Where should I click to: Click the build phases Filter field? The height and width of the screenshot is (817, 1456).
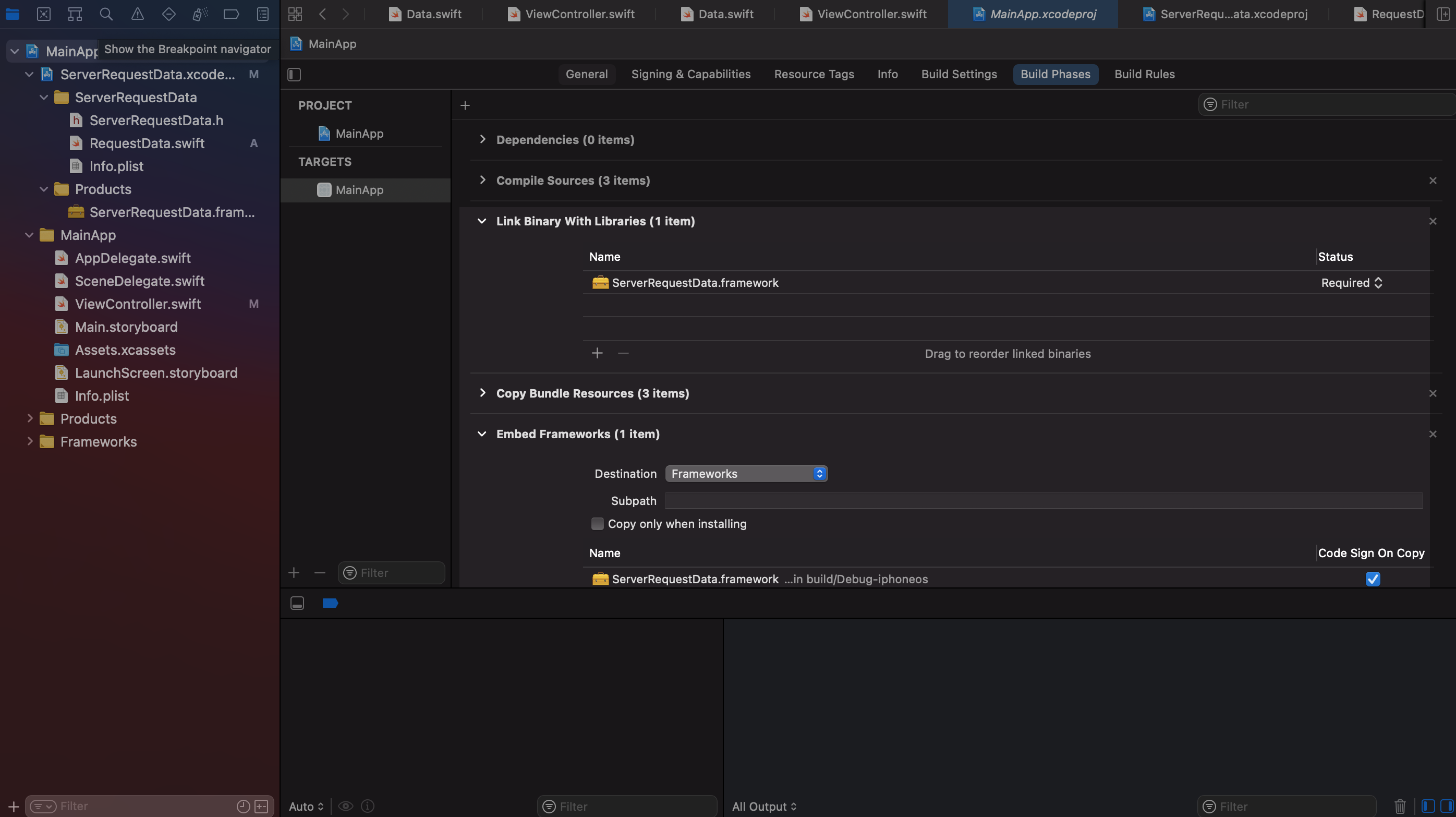[x=1322, y=104]
